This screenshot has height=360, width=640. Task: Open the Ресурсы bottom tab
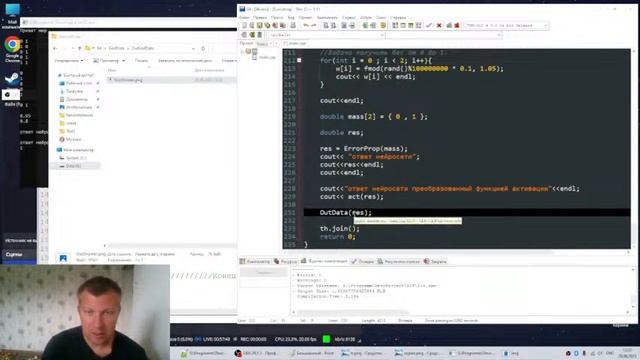(285, 261)
